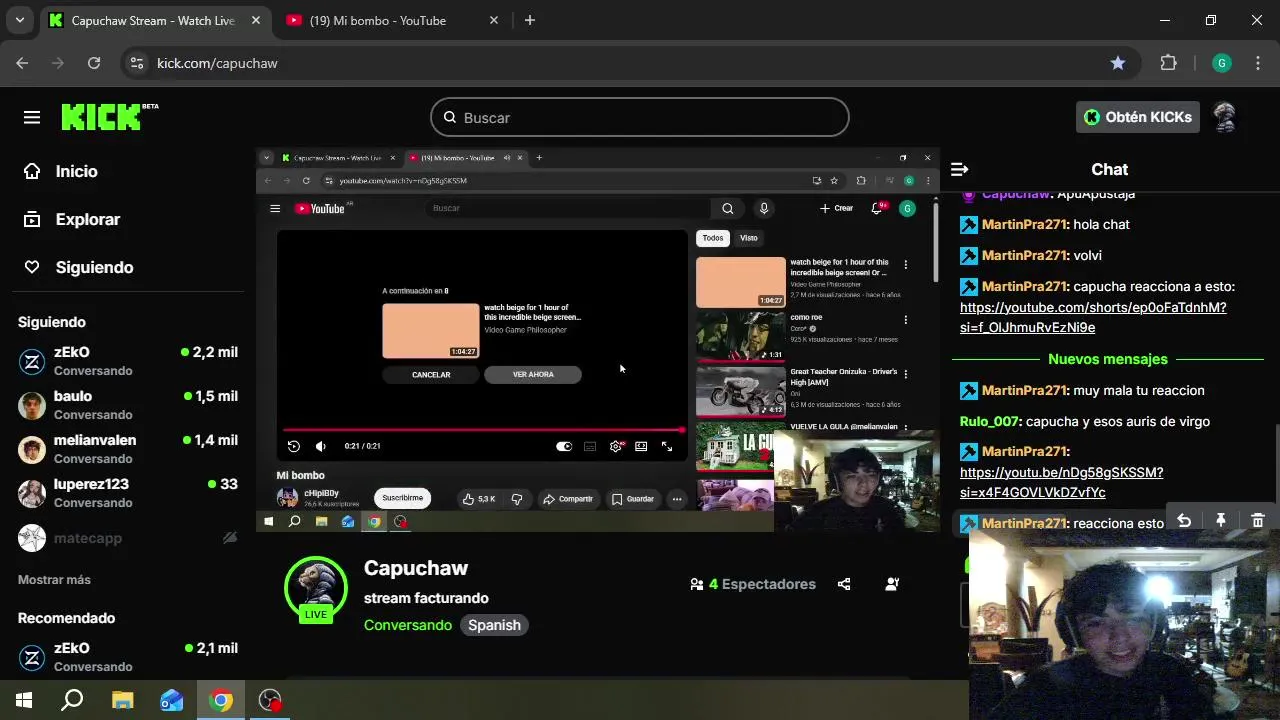1280x720 pixels.
Task: Click the Obtén KICKs button
Action: 1138,117
